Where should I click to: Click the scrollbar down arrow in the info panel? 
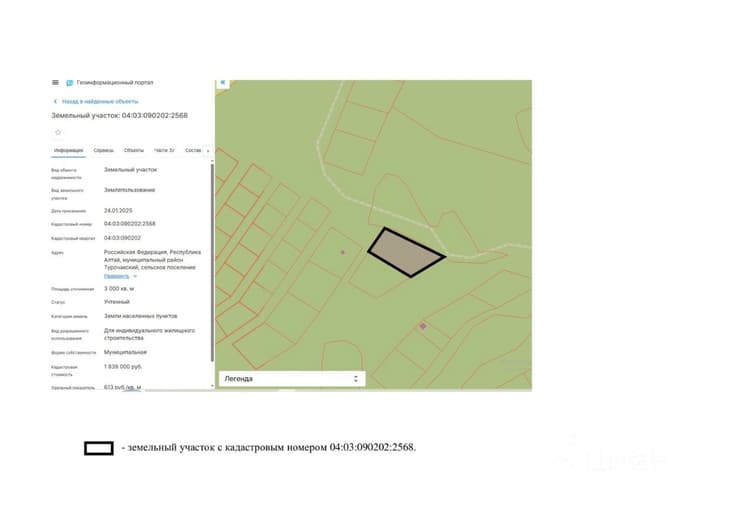[212, 386]
